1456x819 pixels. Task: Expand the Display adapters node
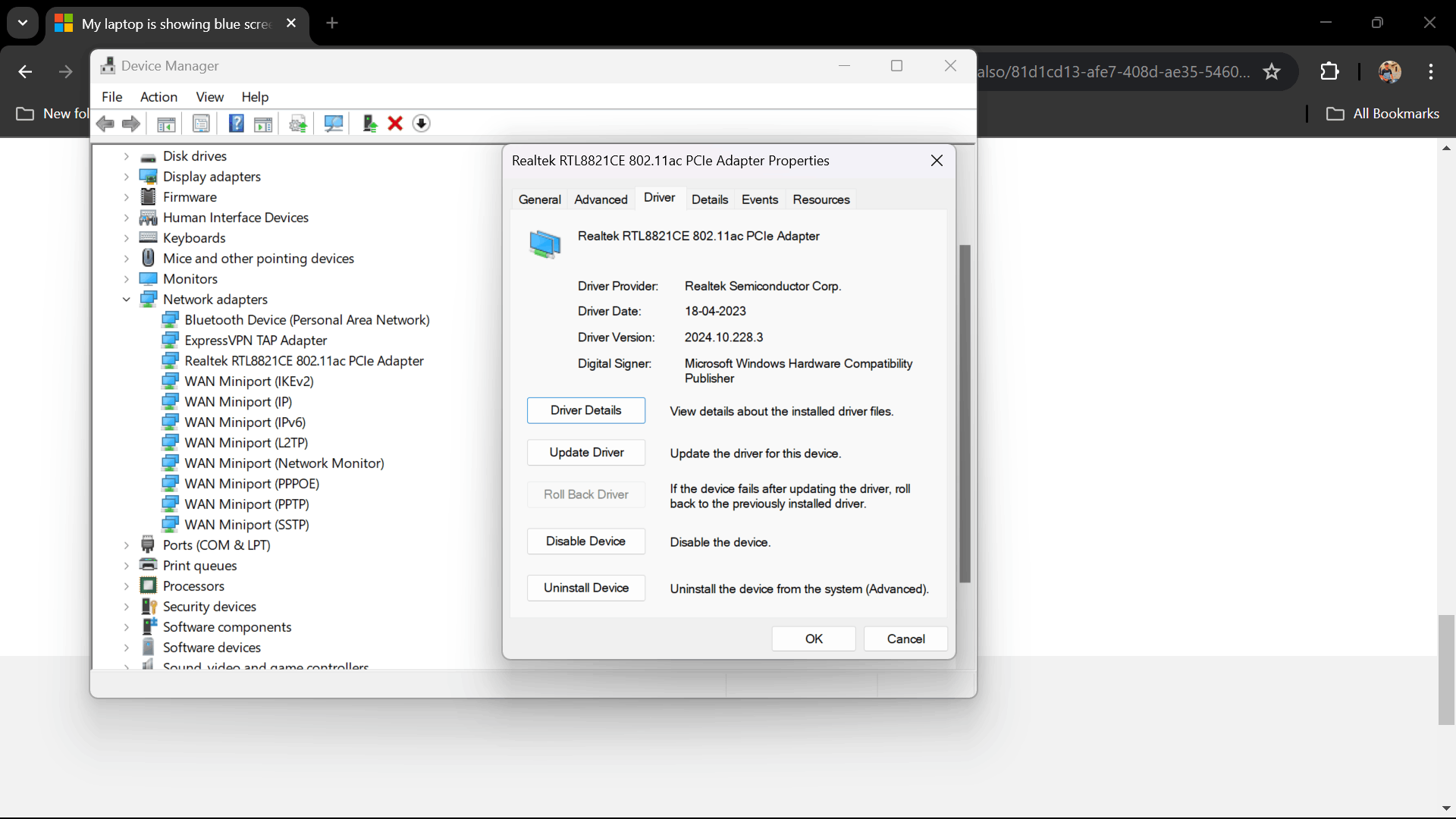tap(127, 177)
